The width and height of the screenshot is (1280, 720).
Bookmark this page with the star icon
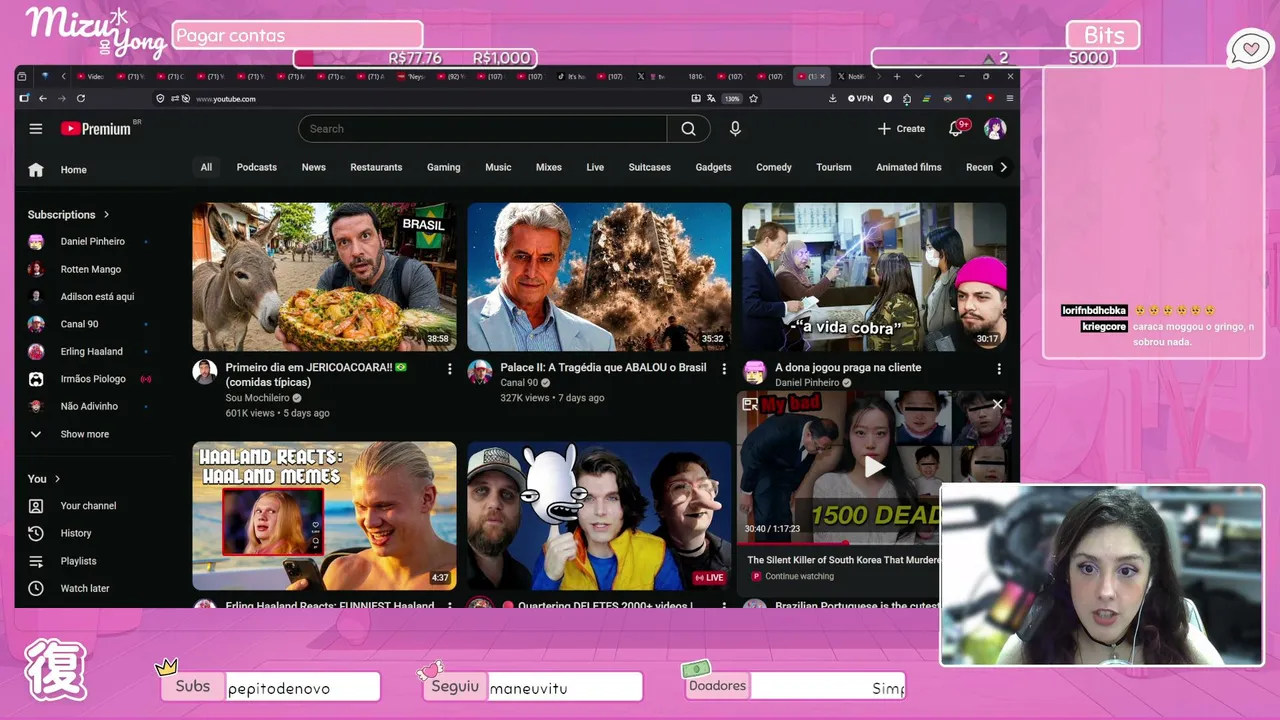pos(754,99)
